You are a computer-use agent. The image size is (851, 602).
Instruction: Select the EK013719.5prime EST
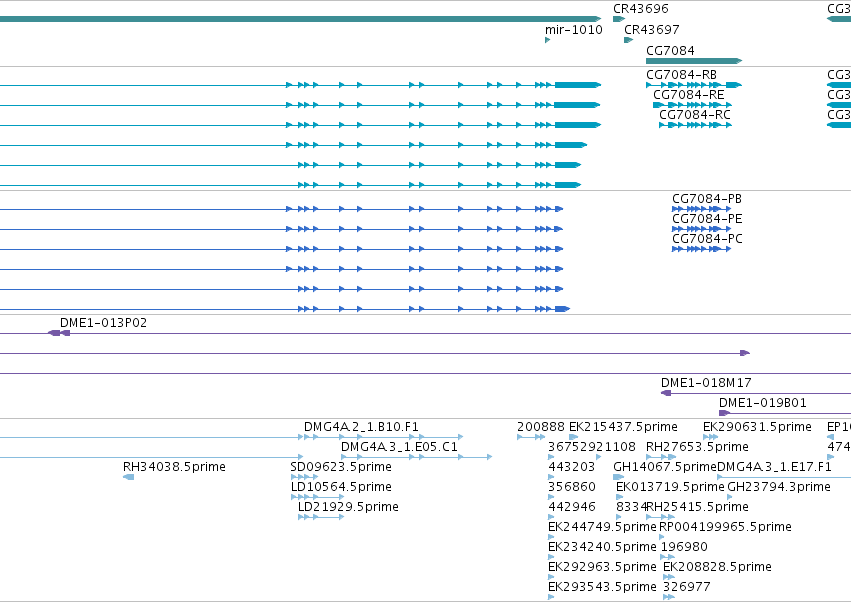pos(619,497)
